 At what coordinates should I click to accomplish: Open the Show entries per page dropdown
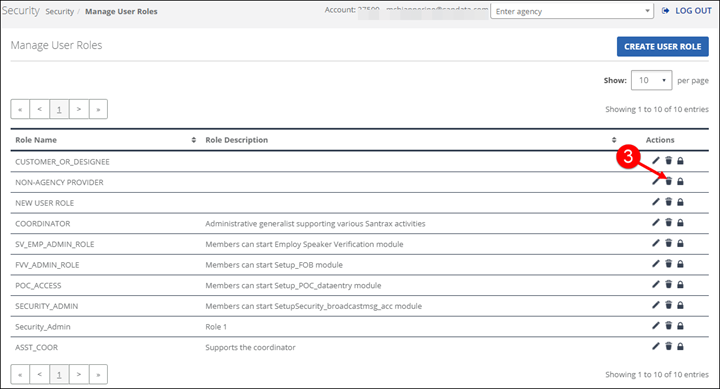coord(652,80)
